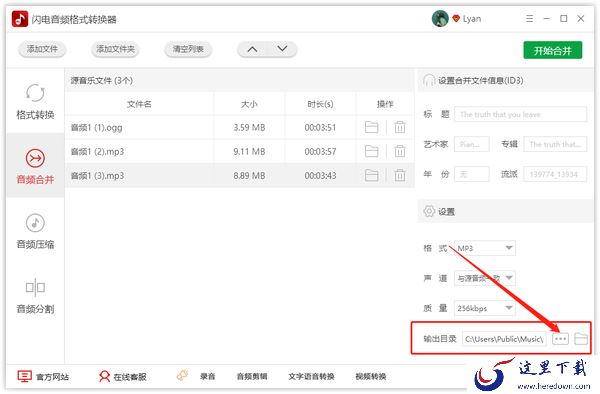Viewport: 600px width, 394px height.
Task: Open folder for 音频1 (3).mp3
Action: (x=371, y=175)
